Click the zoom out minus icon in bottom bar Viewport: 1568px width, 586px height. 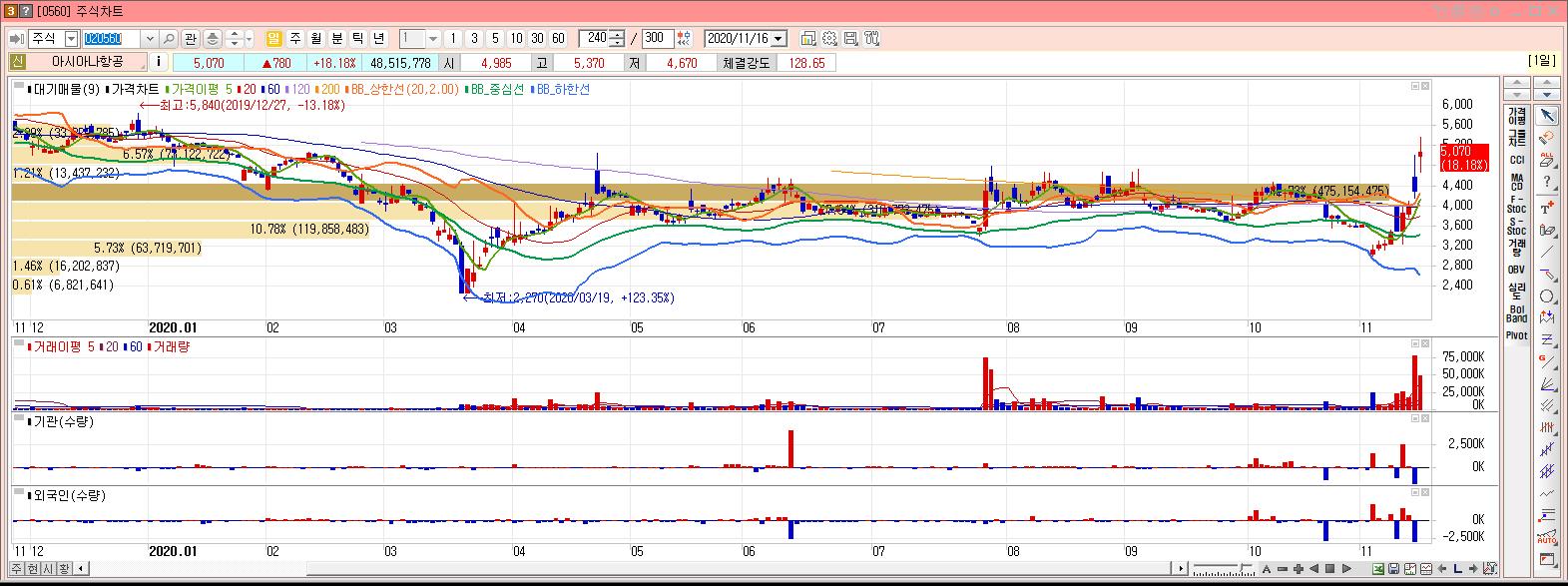(1283, 569)
